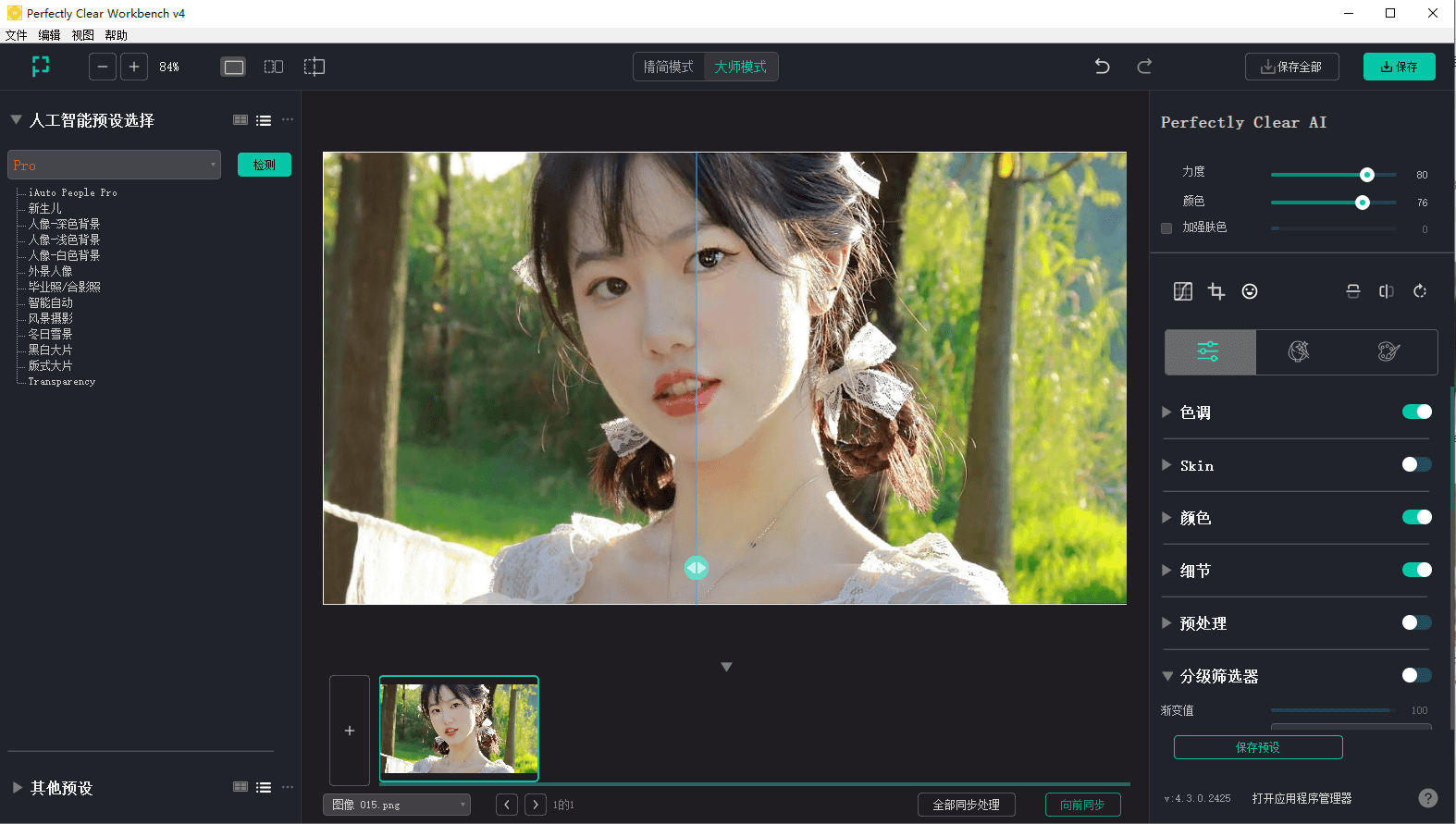Image resolution: width=1456 pixels, height=824 pixels.
Task: Show AI presets as grid thumbnails
Action: click(241, 120)
